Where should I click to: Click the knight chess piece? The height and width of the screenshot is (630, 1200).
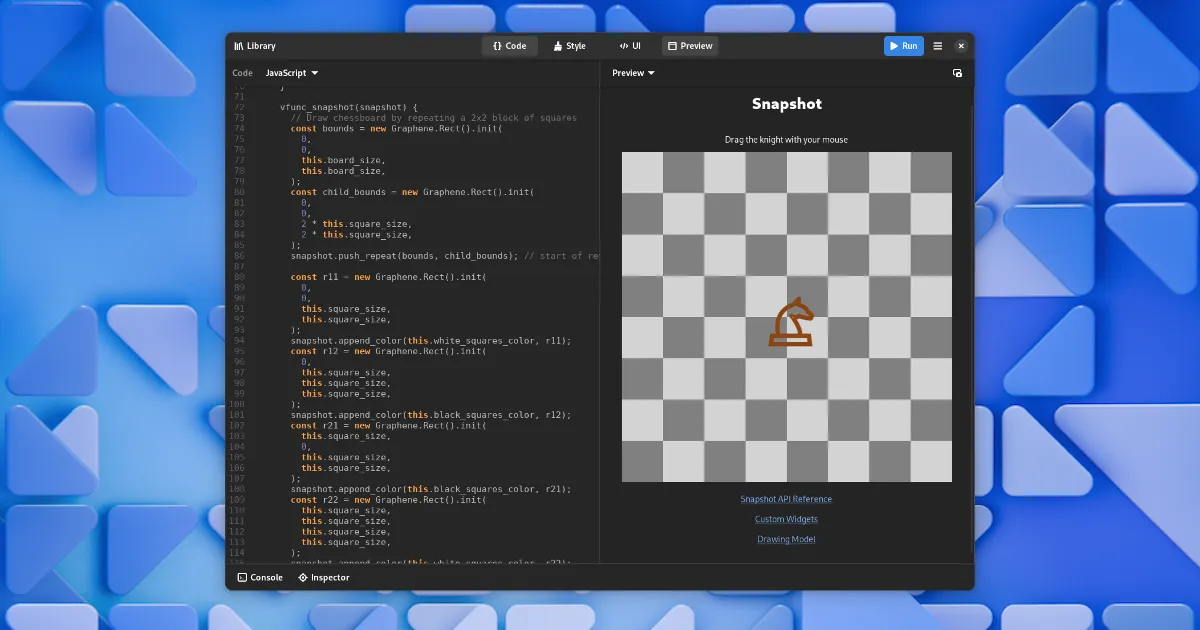click(x=790, y=322)
